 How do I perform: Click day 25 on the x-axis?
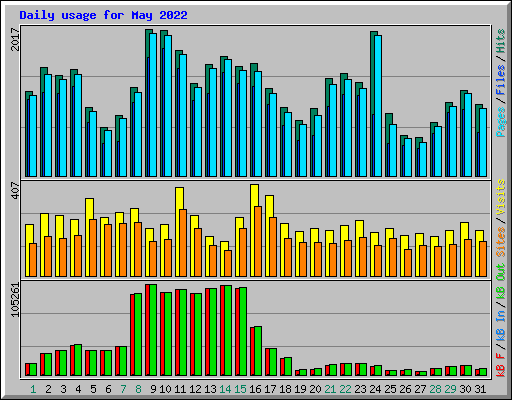(390, 389)
